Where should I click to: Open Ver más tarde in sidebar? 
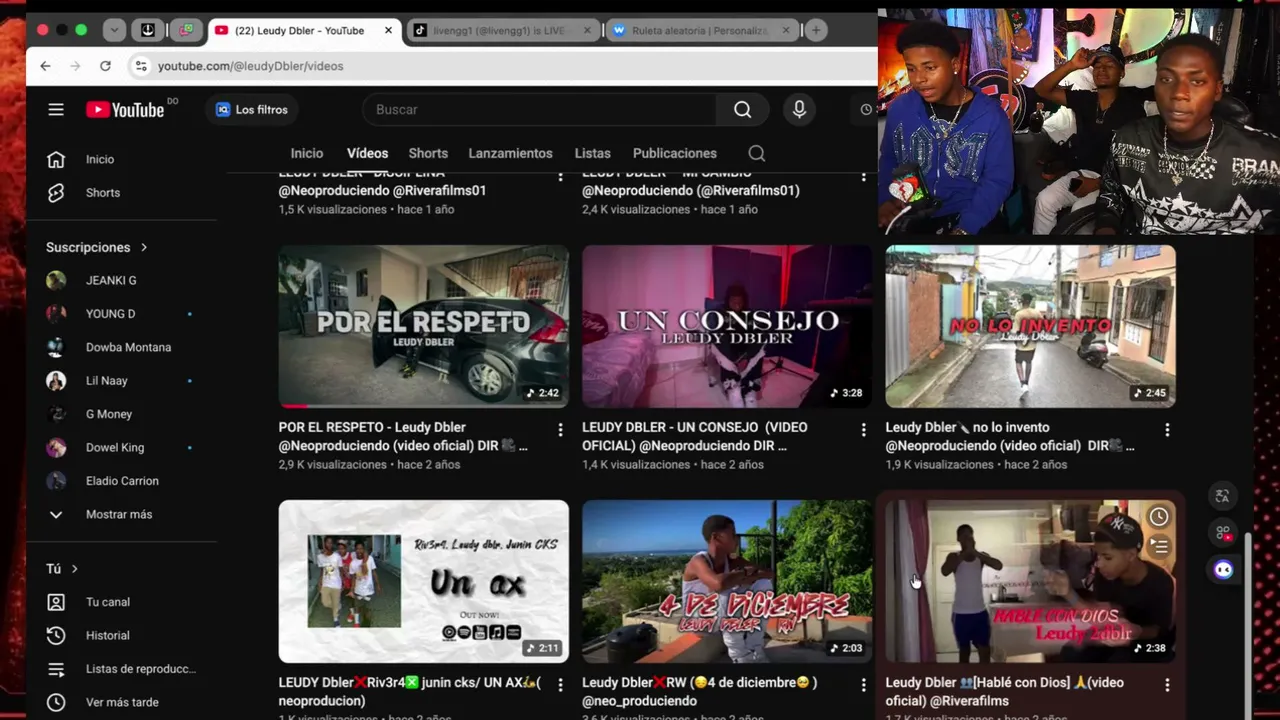click(x=122, y=702)
